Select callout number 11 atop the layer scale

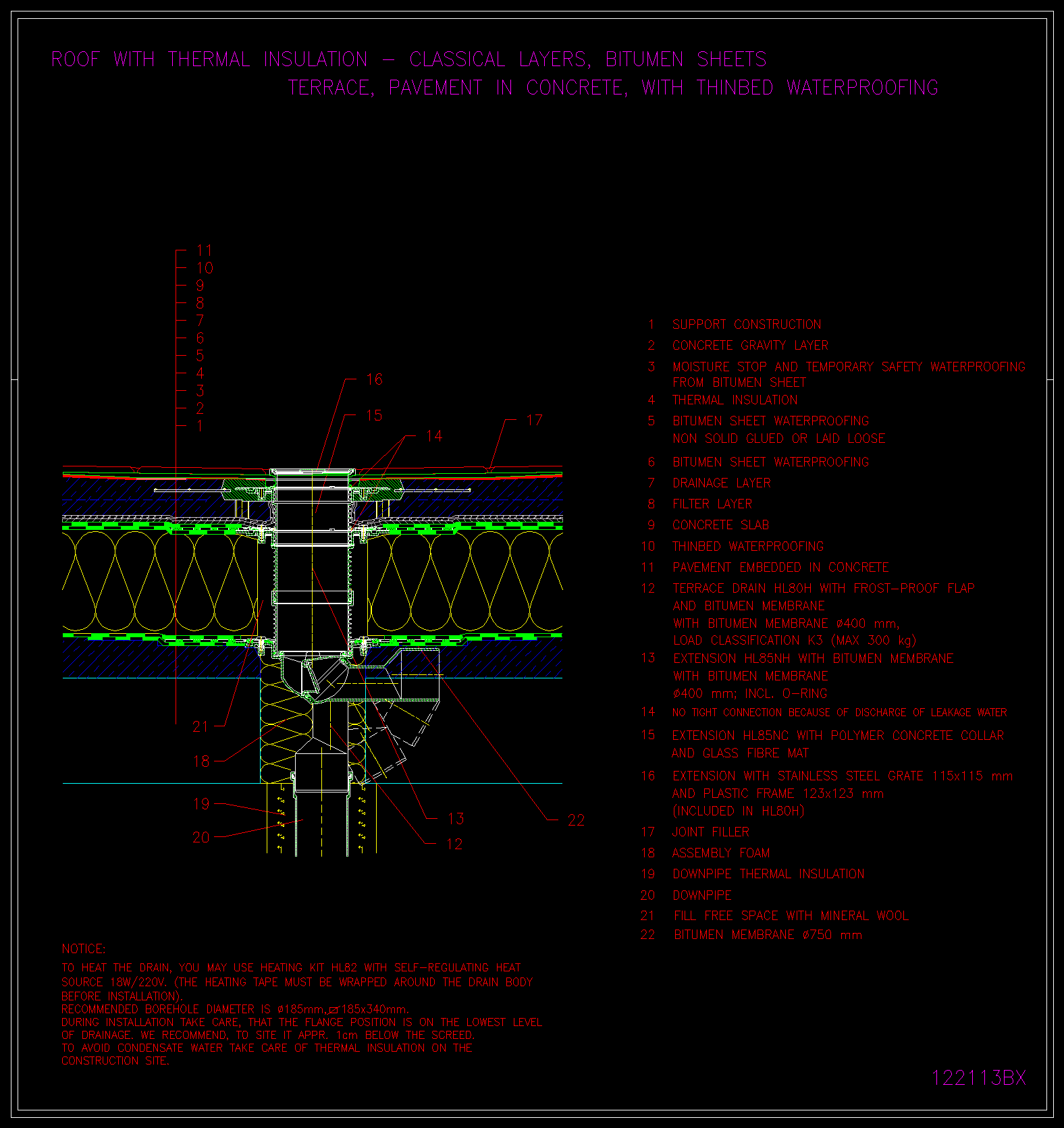coord(204,250)
